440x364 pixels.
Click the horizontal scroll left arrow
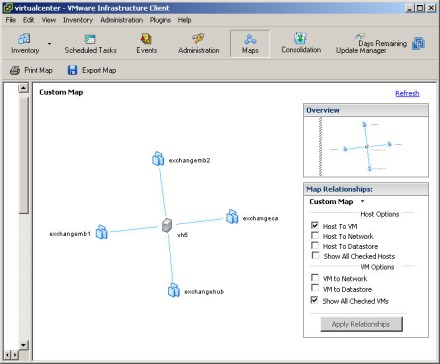tap(7, 355)
